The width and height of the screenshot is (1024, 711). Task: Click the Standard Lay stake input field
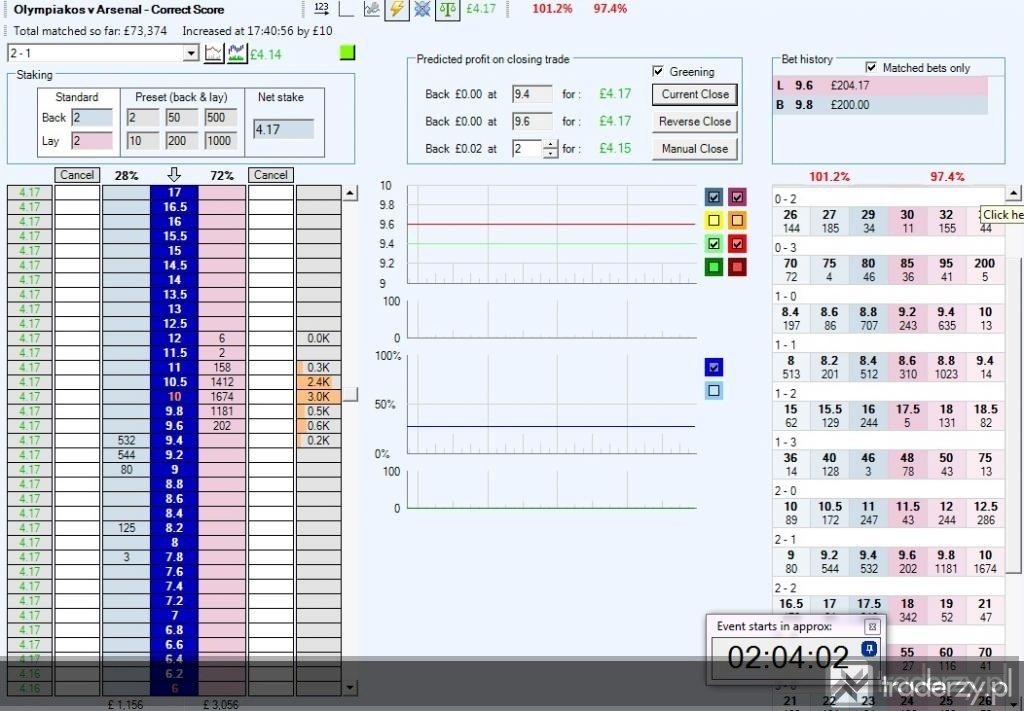coord(91,141)
